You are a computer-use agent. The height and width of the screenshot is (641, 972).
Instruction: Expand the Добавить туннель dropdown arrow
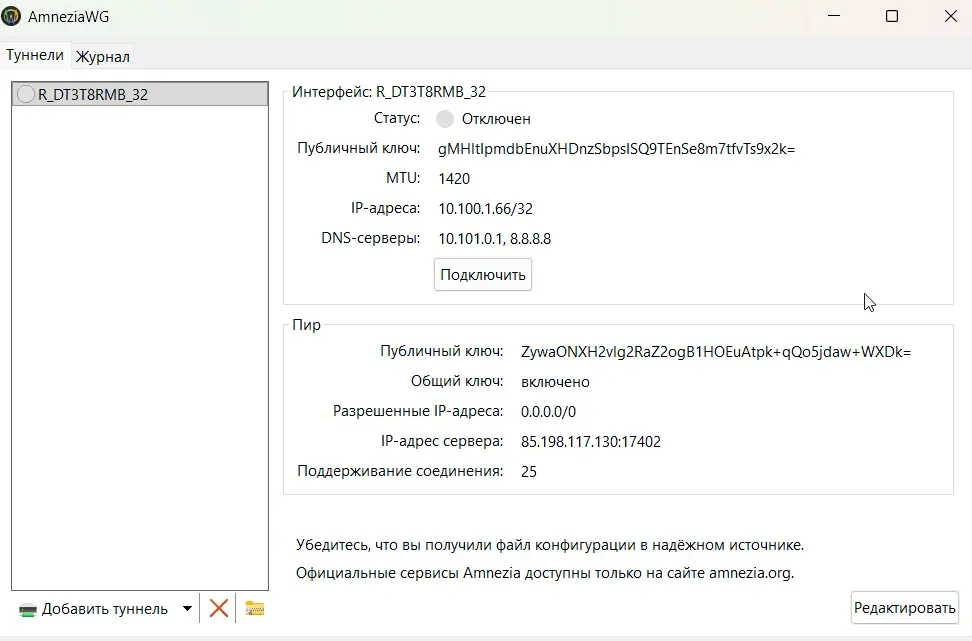coord(186,608)
